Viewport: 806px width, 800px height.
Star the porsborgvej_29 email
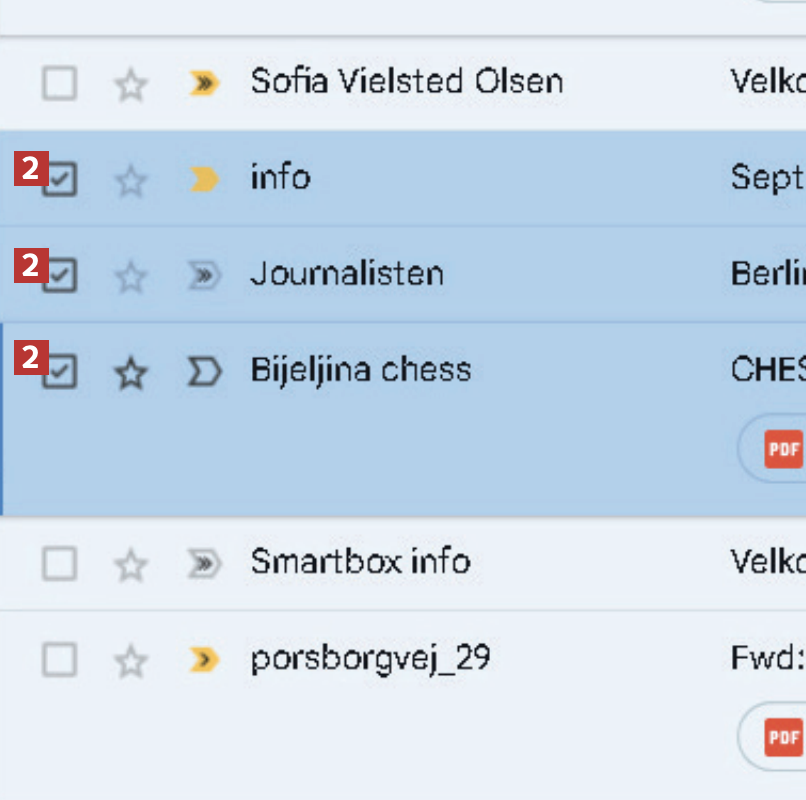click(x=130, y=661)
